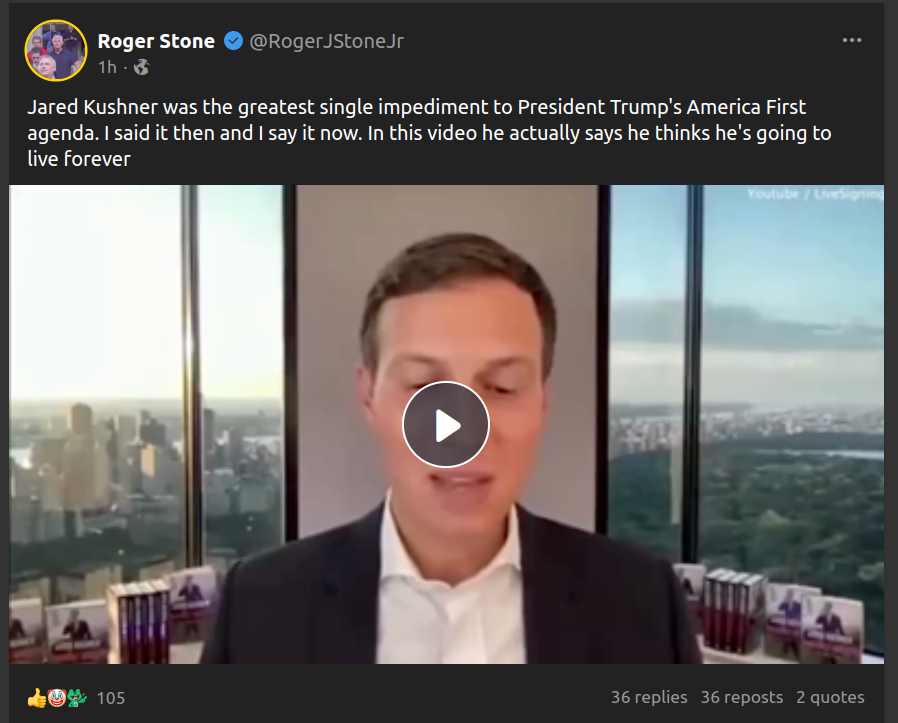Screen dimensions: 898x723
Task: Click the green frog reaction emoji
Action: (77, 697)
